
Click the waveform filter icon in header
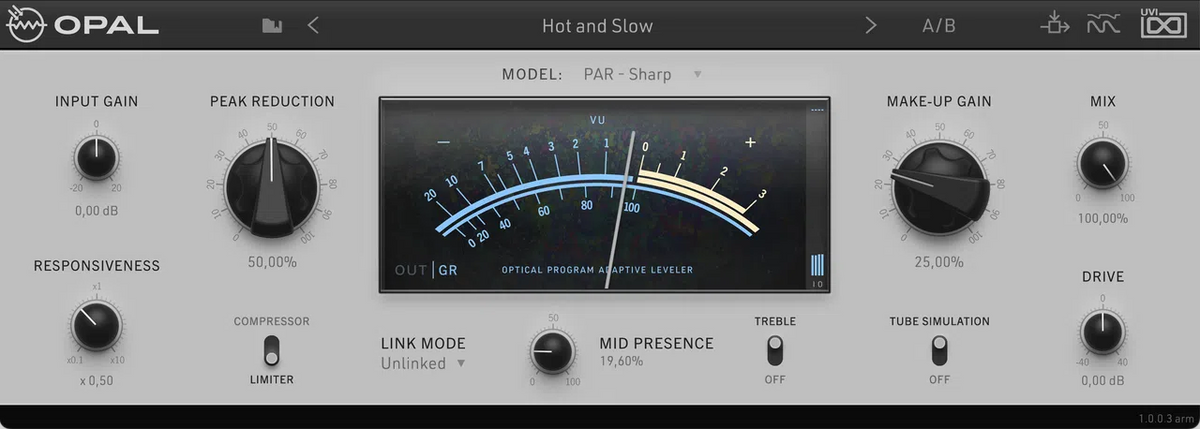[1102, 25]
